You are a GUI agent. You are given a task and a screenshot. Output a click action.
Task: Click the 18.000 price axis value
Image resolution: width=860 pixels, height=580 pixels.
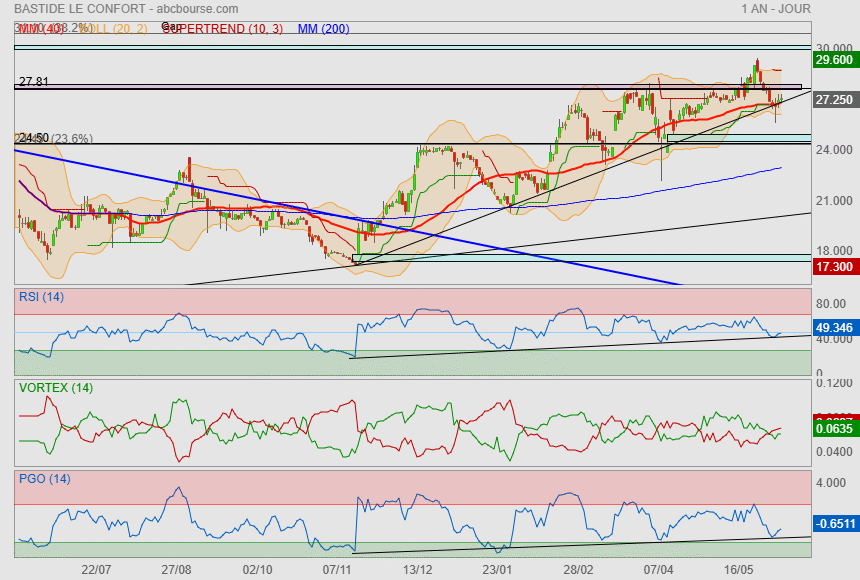tap(834, 251)
